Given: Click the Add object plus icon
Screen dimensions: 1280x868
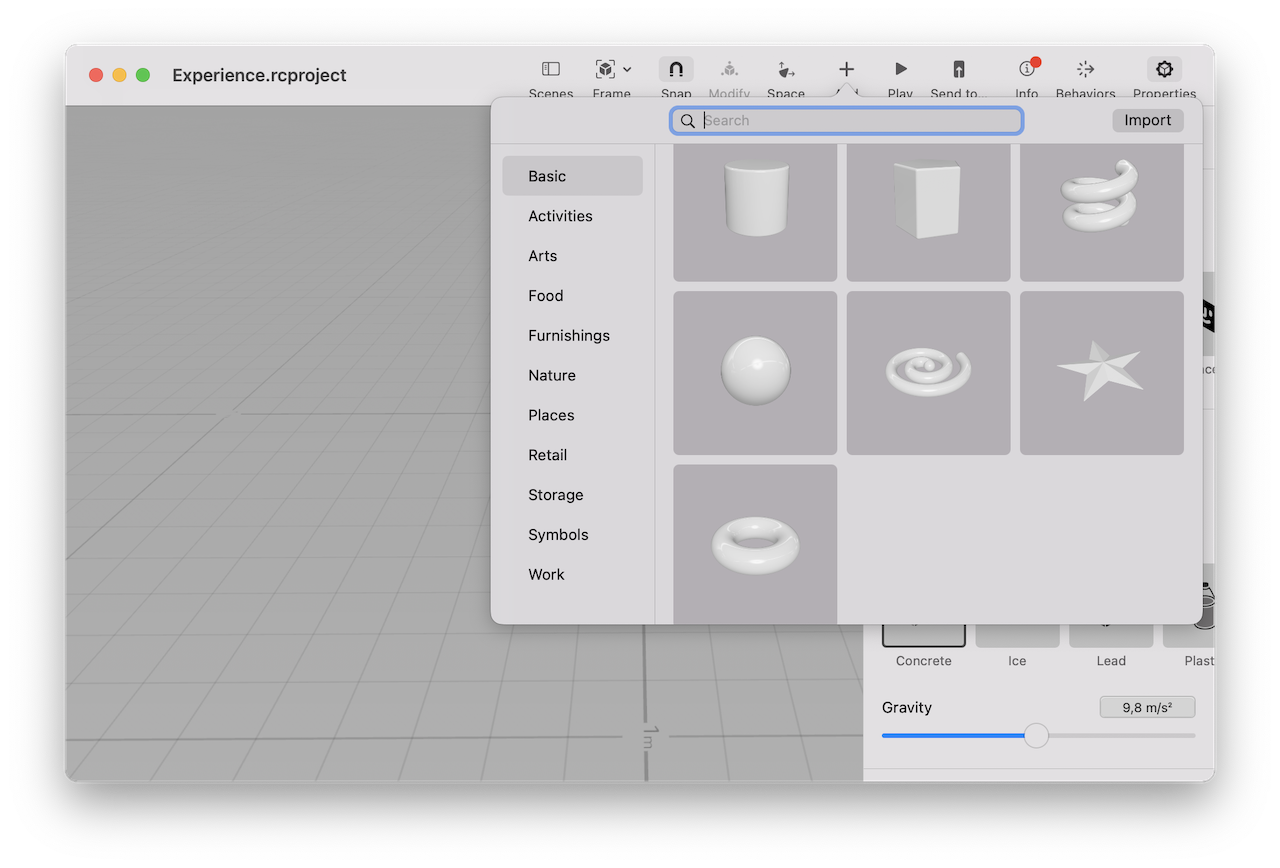Looking at the screenshot, I should coord(846,69).
